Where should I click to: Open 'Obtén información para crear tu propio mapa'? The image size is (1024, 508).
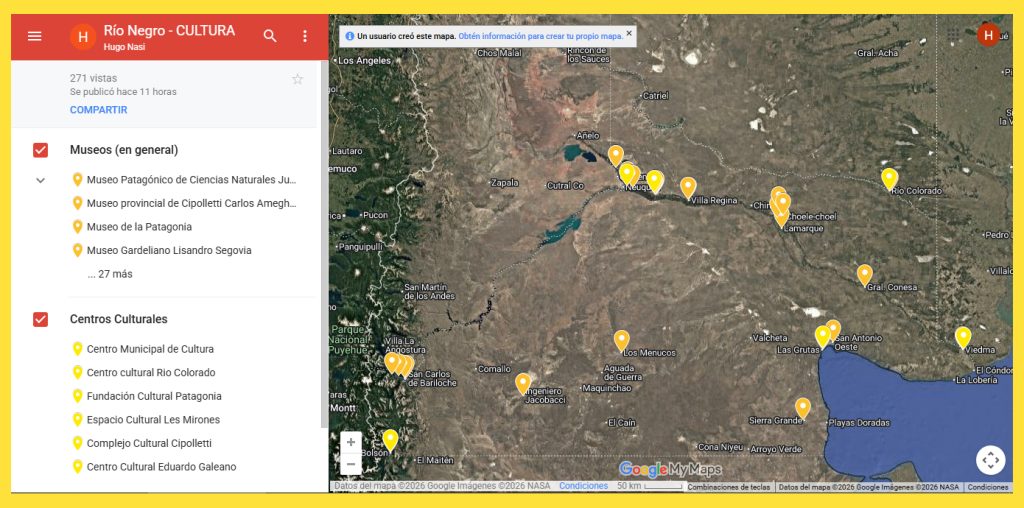click(x=540, y=36)
